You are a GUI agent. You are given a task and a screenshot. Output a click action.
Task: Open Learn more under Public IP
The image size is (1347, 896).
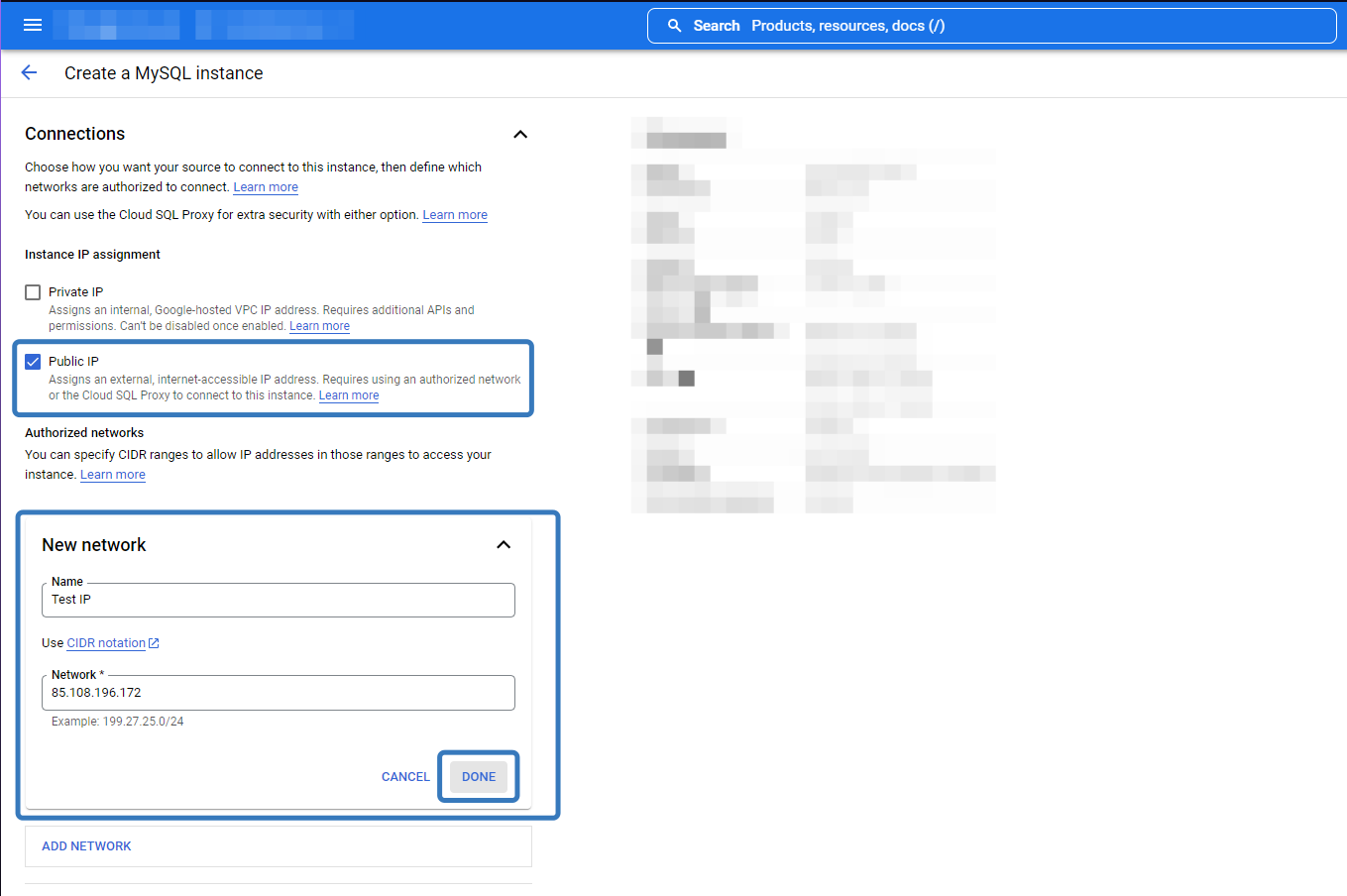coord(349,395)
